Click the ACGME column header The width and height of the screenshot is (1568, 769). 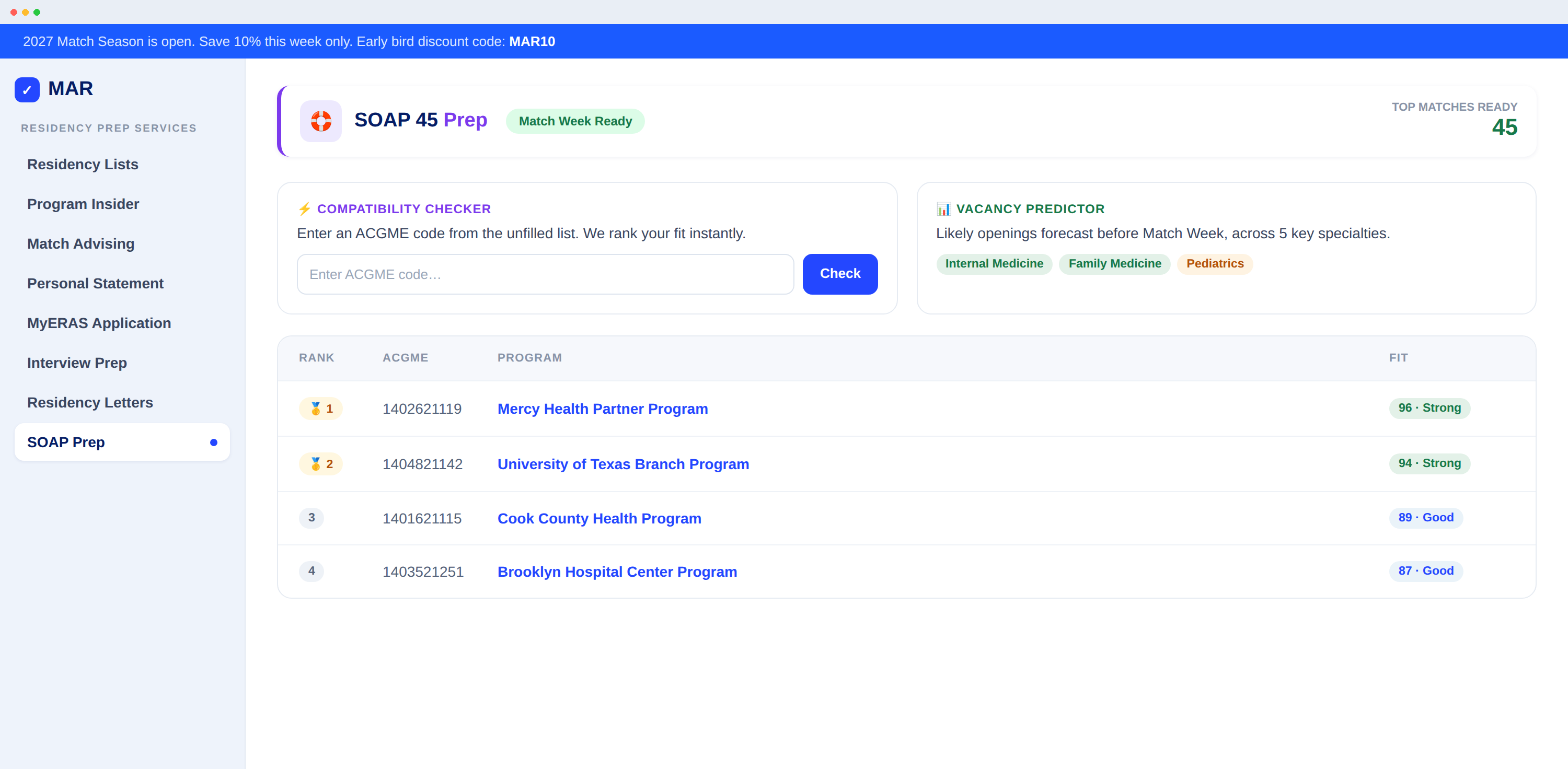pos(406,358)
